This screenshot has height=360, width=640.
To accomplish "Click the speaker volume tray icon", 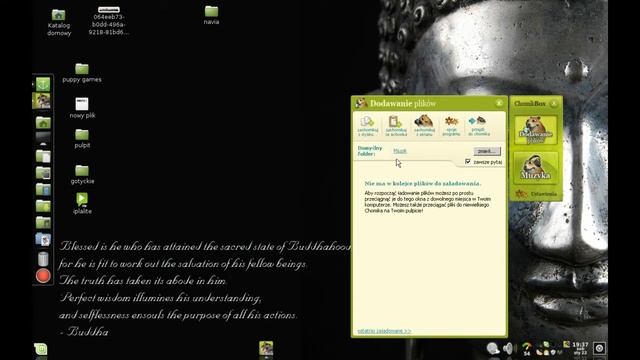I will click(508, 349).
